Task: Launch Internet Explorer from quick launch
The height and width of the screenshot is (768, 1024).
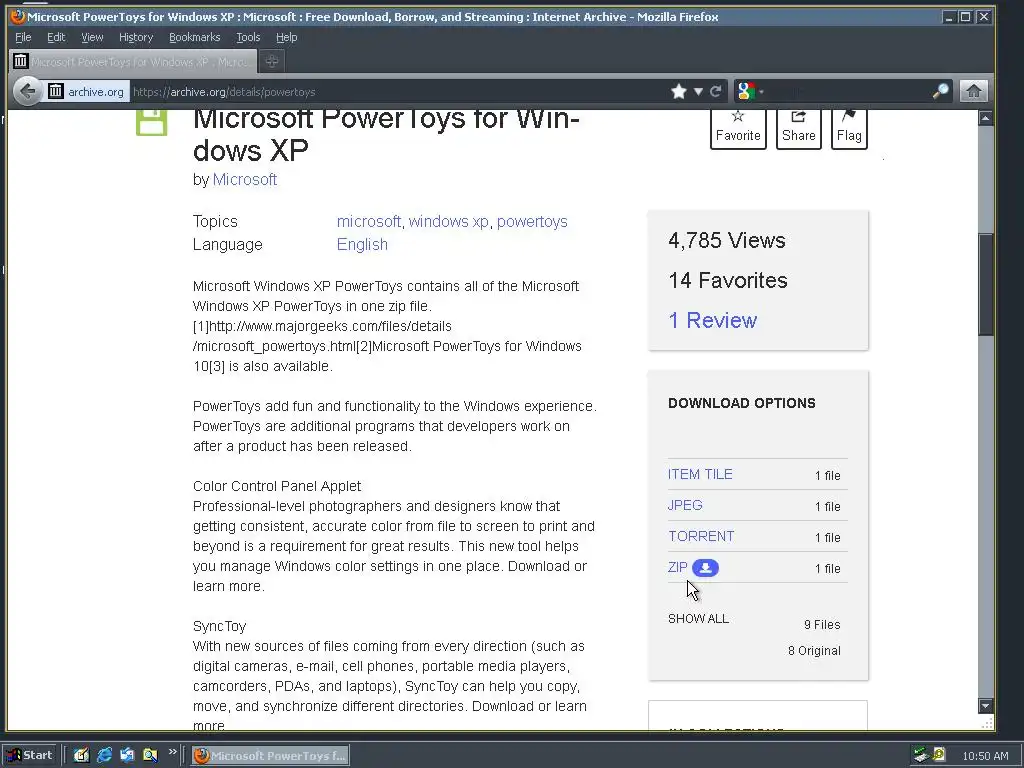Action: (104, 756)
